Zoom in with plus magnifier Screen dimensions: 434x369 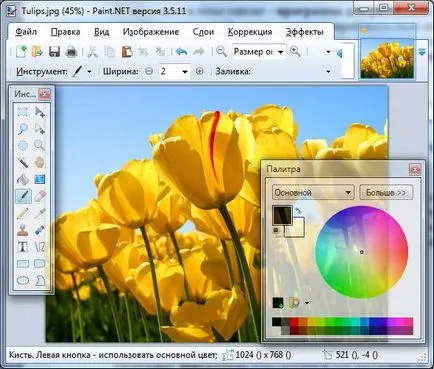pos(295,52)
